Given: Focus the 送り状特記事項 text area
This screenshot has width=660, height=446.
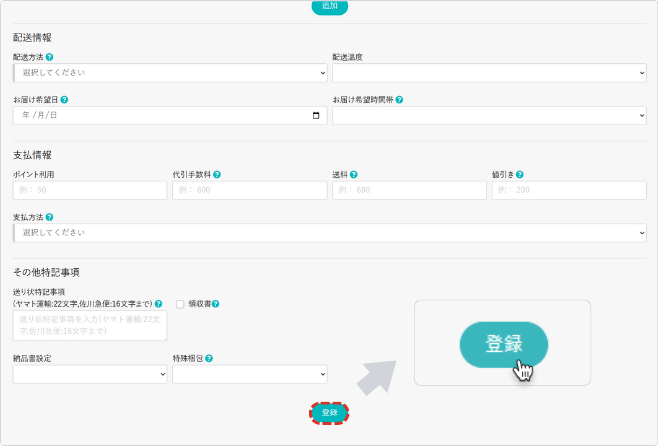Looking at the screenshot, I should pos(90,325).
